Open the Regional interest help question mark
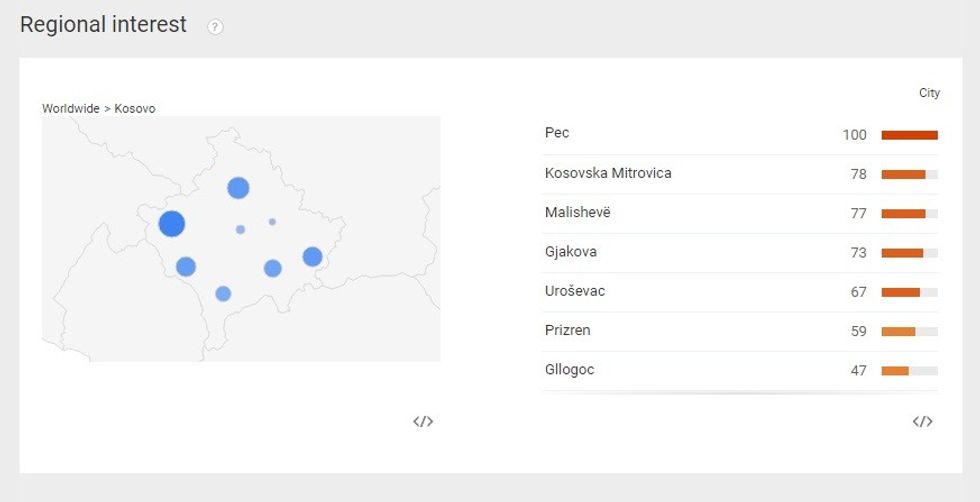 [x=215, y=27]
